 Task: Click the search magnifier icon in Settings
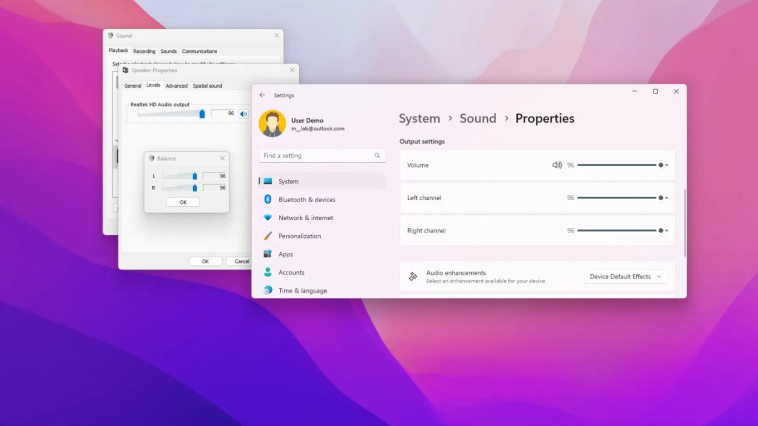377,156
